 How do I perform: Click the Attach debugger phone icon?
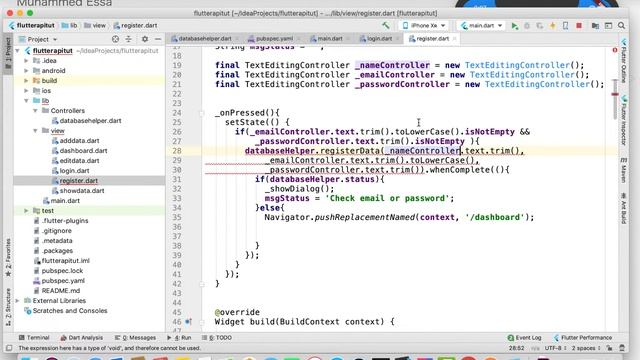[x=565, y=26]
